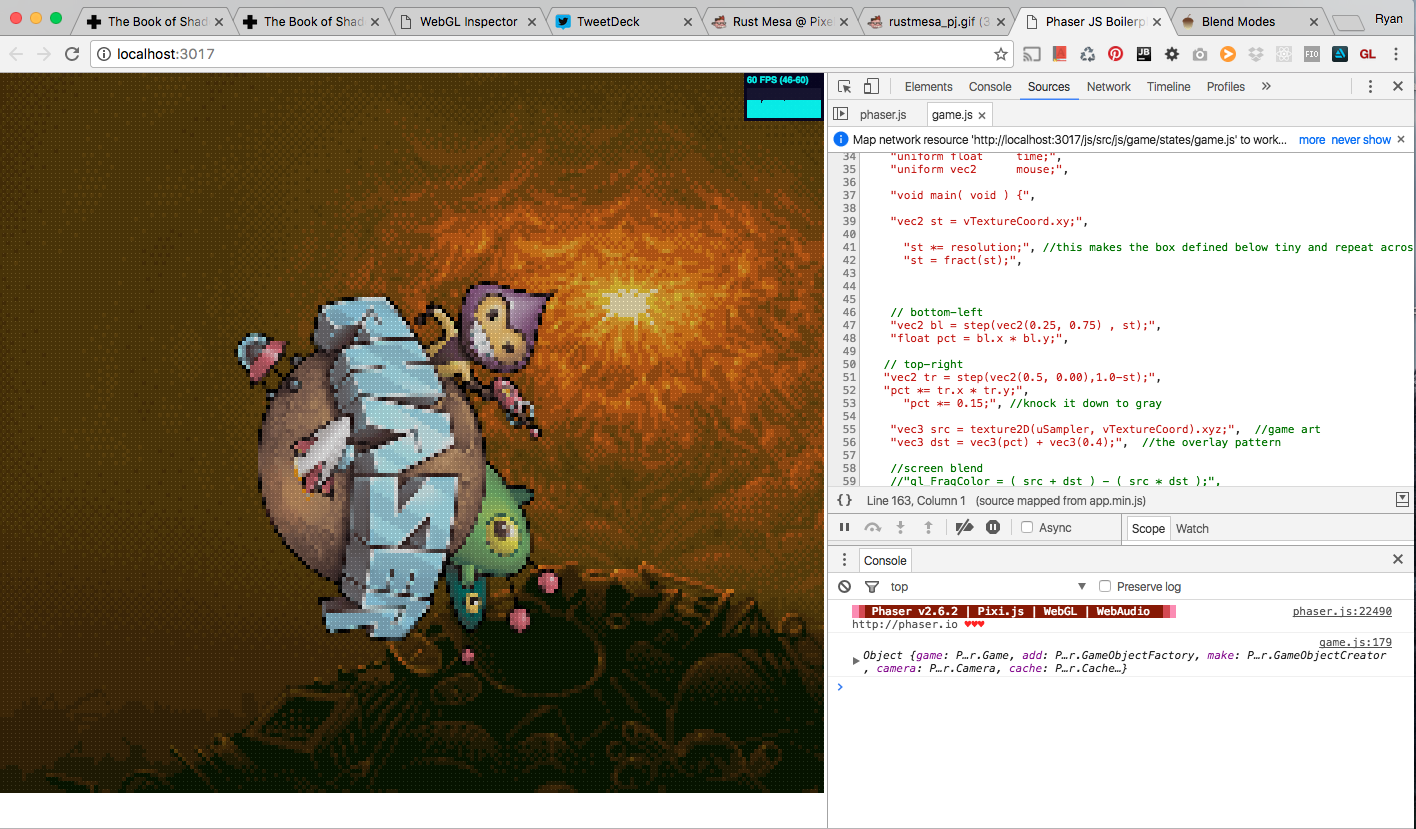Toggle the device toolbar icon
This screenshot has height=829, width=1416.
click(871, 87)
